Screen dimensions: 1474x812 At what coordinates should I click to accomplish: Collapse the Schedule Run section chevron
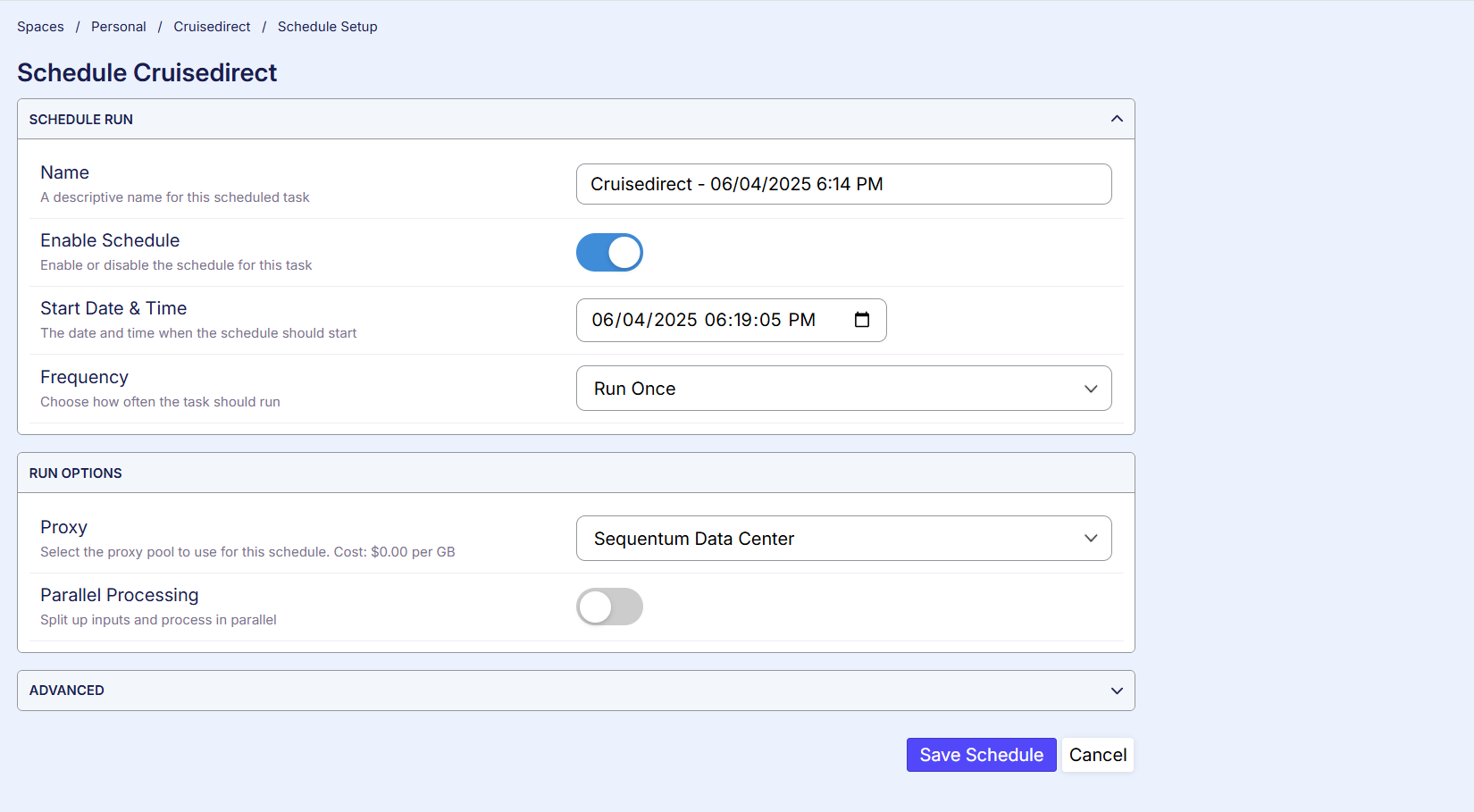(1116, 119)
